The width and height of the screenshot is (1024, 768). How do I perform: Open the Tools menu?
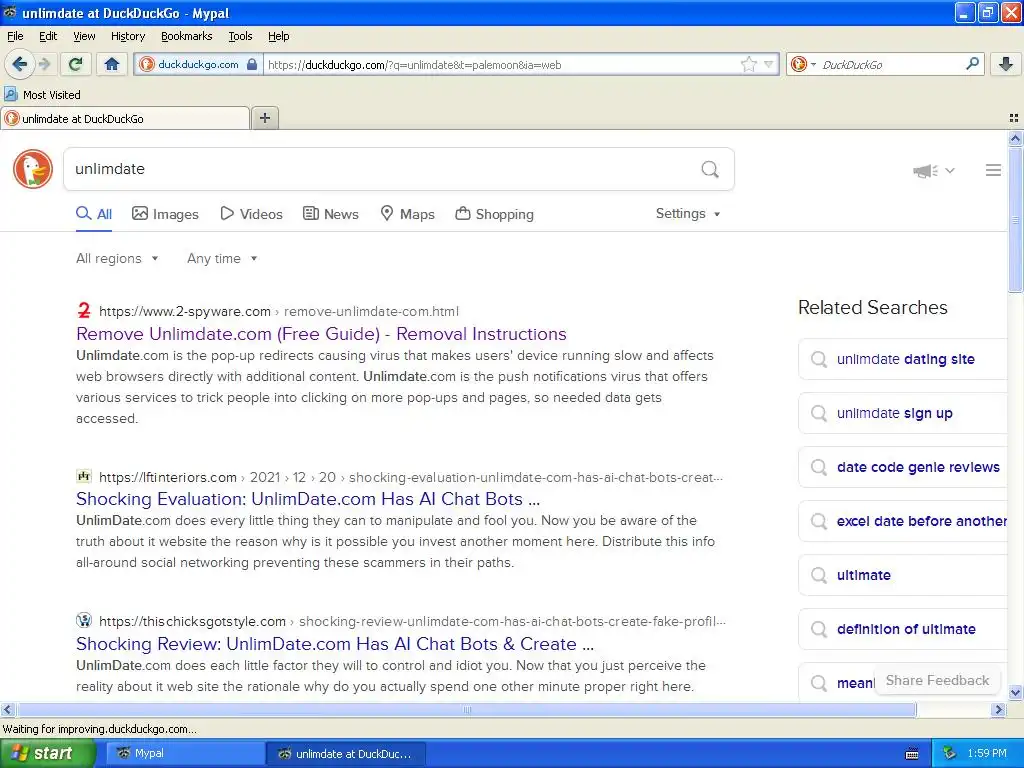tap(240, 36)
